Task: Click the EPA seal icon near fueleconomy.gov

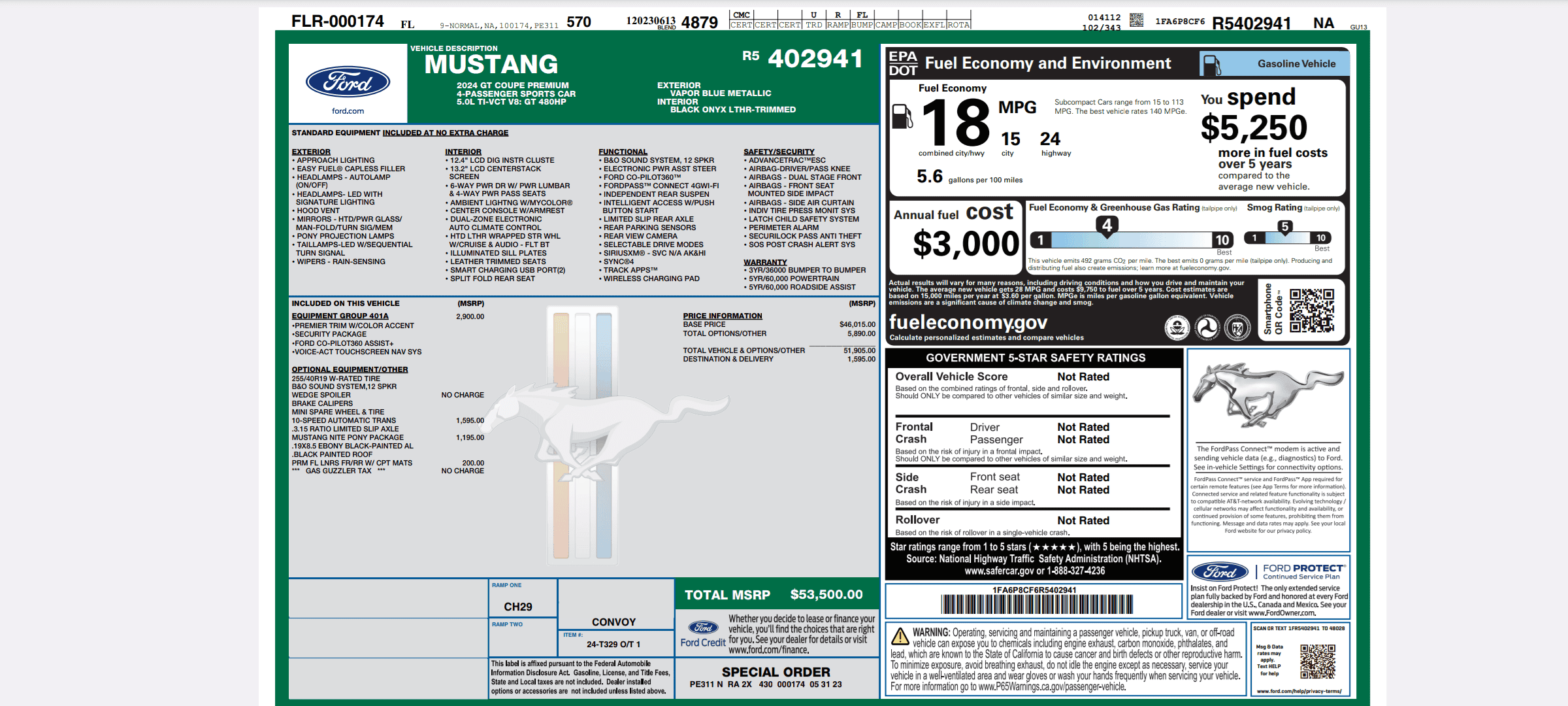Action: (1177, 328)
